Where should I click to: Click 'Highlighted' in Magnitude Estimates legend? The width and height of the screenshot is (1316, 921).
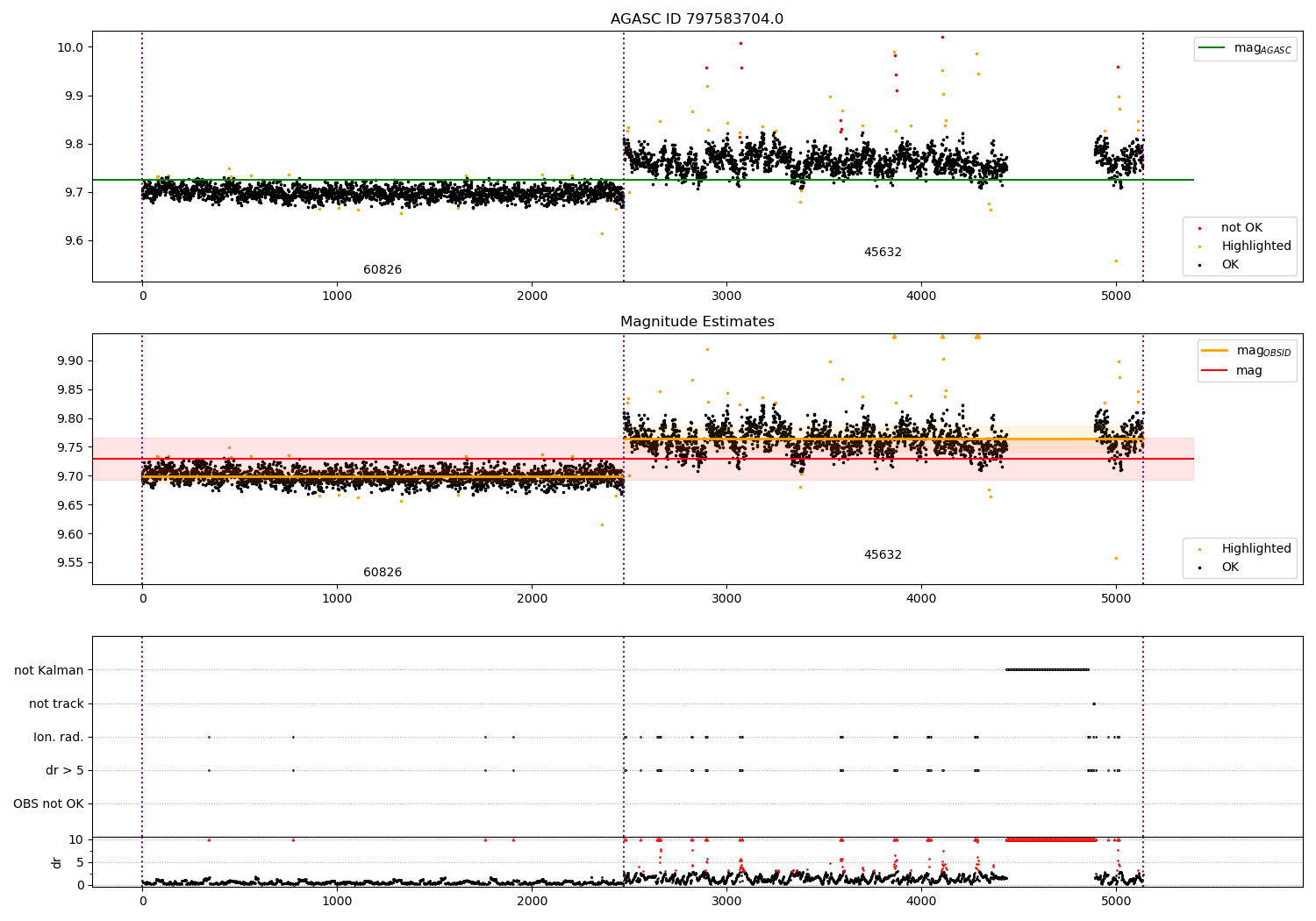1244,549
